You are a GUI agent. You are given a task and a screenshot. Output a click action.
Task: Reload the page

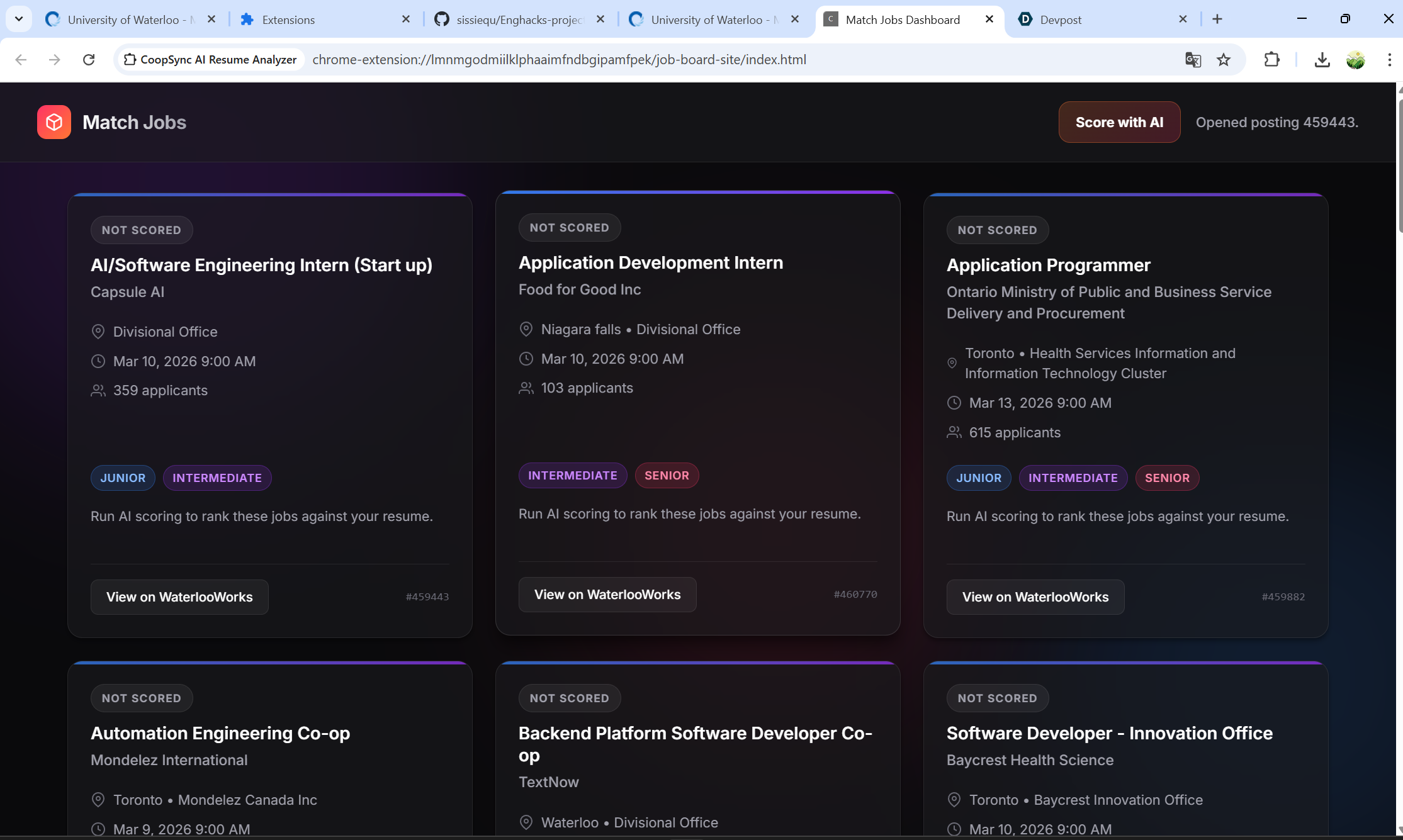[x=89, y=60]
